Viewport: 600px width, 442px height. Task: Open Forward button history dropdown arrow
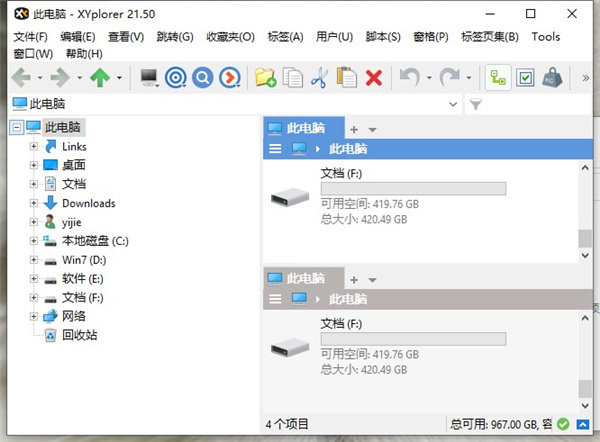coord(80,78)
